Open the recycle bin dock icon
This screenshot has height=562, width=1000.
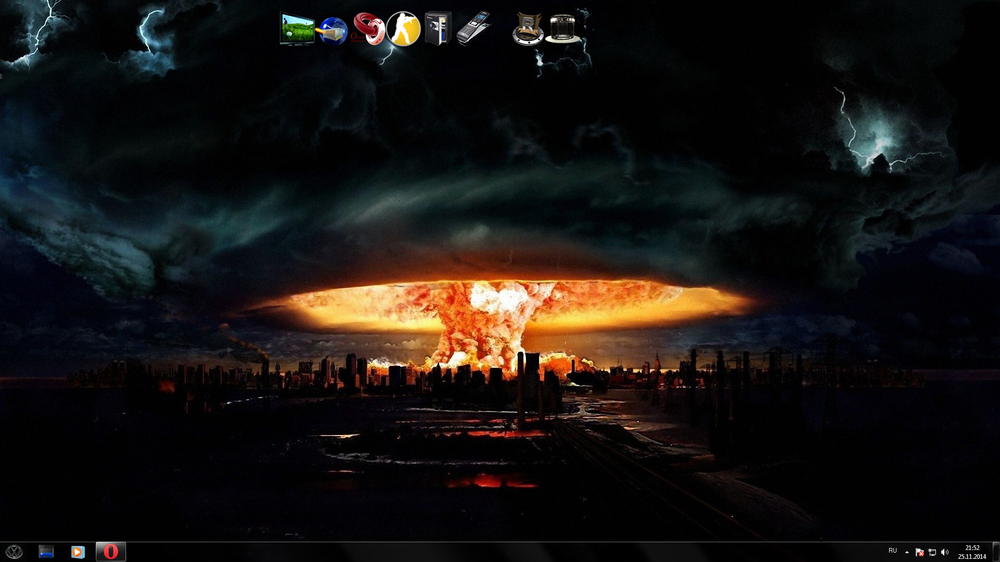click(565, 28)
